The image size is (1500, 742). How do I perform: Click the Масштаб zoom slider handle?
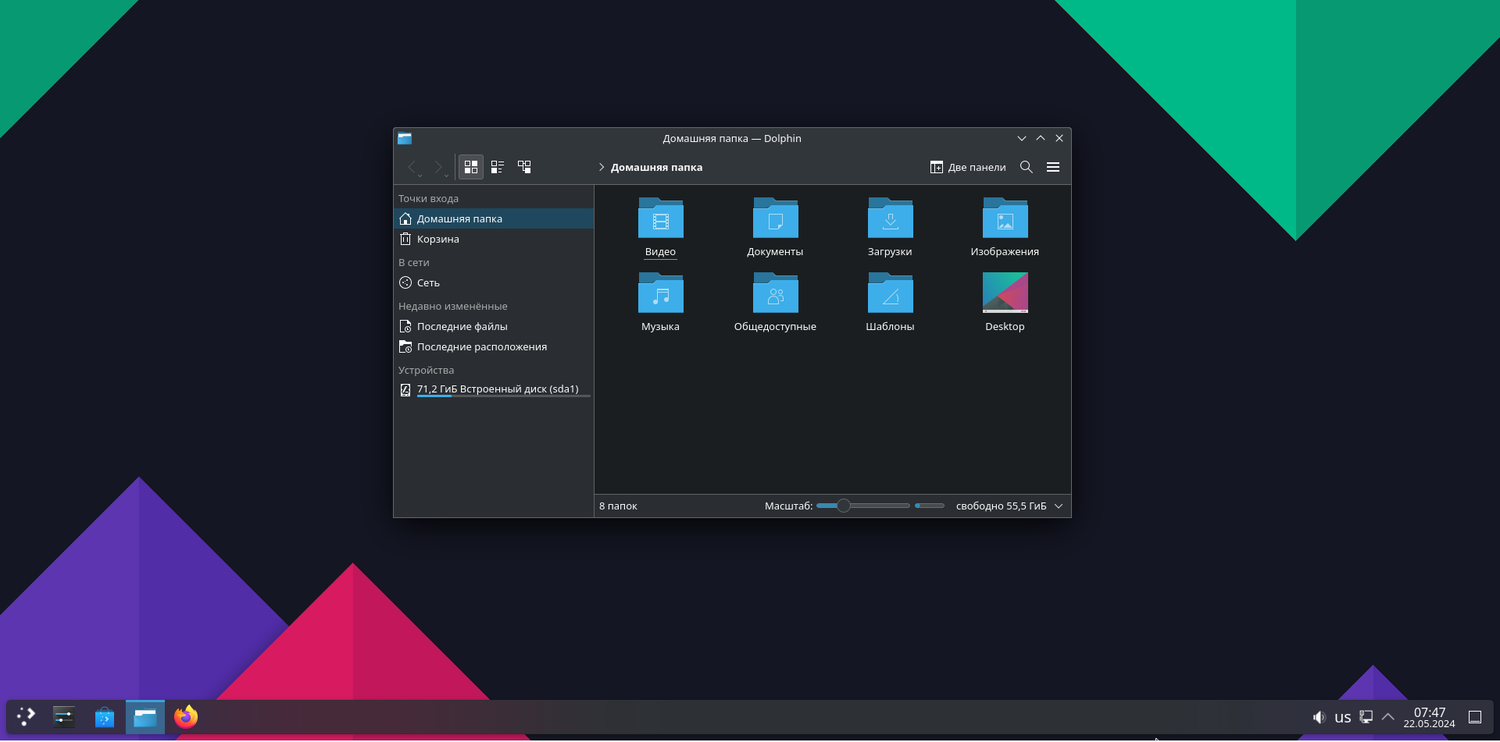coord(843,506)
